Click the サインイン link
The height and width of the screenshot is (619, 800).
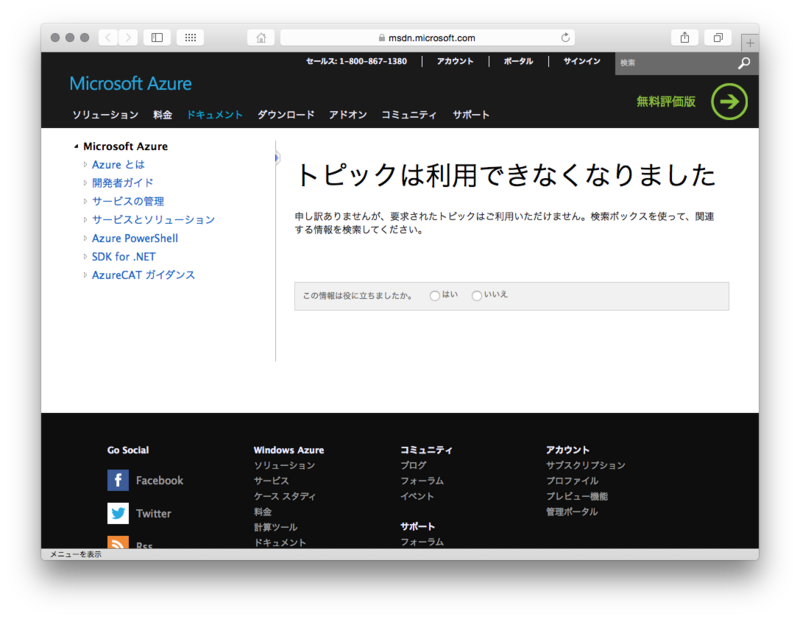582,61
